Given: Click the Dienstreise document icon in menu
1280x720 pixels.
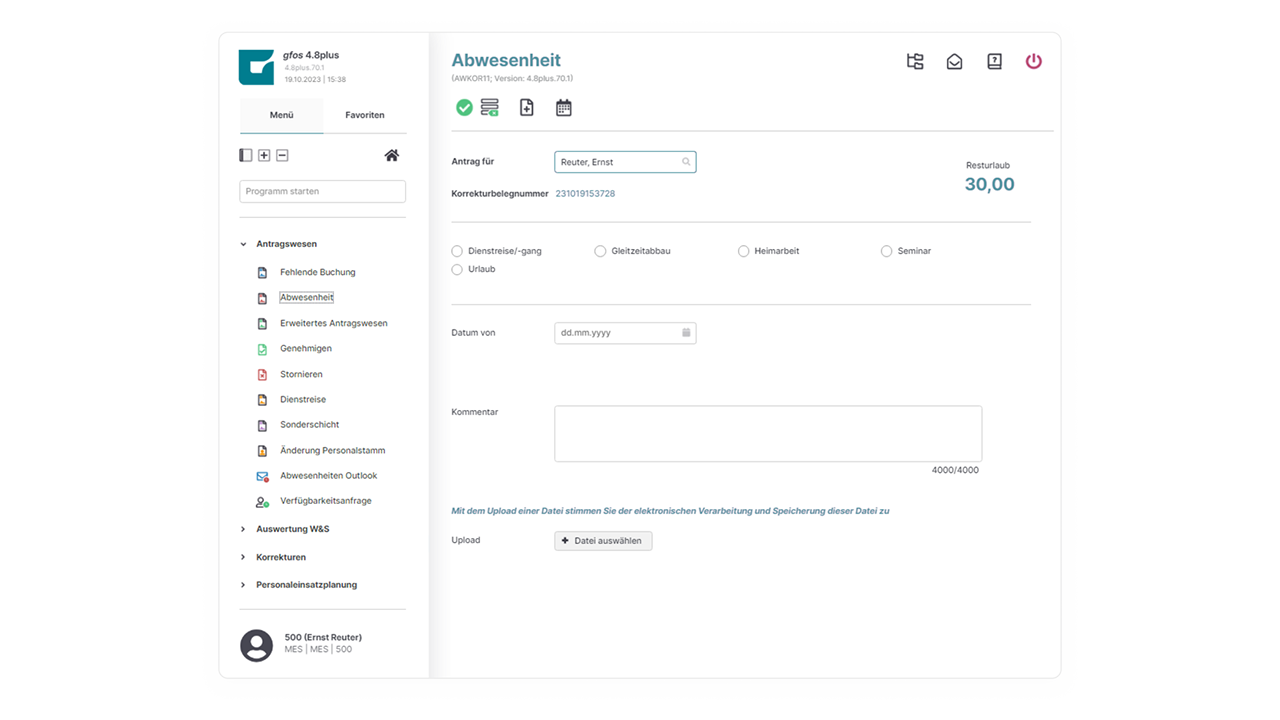Looking at the screenshot, I should pyautogui.click(x=262, y=400).
